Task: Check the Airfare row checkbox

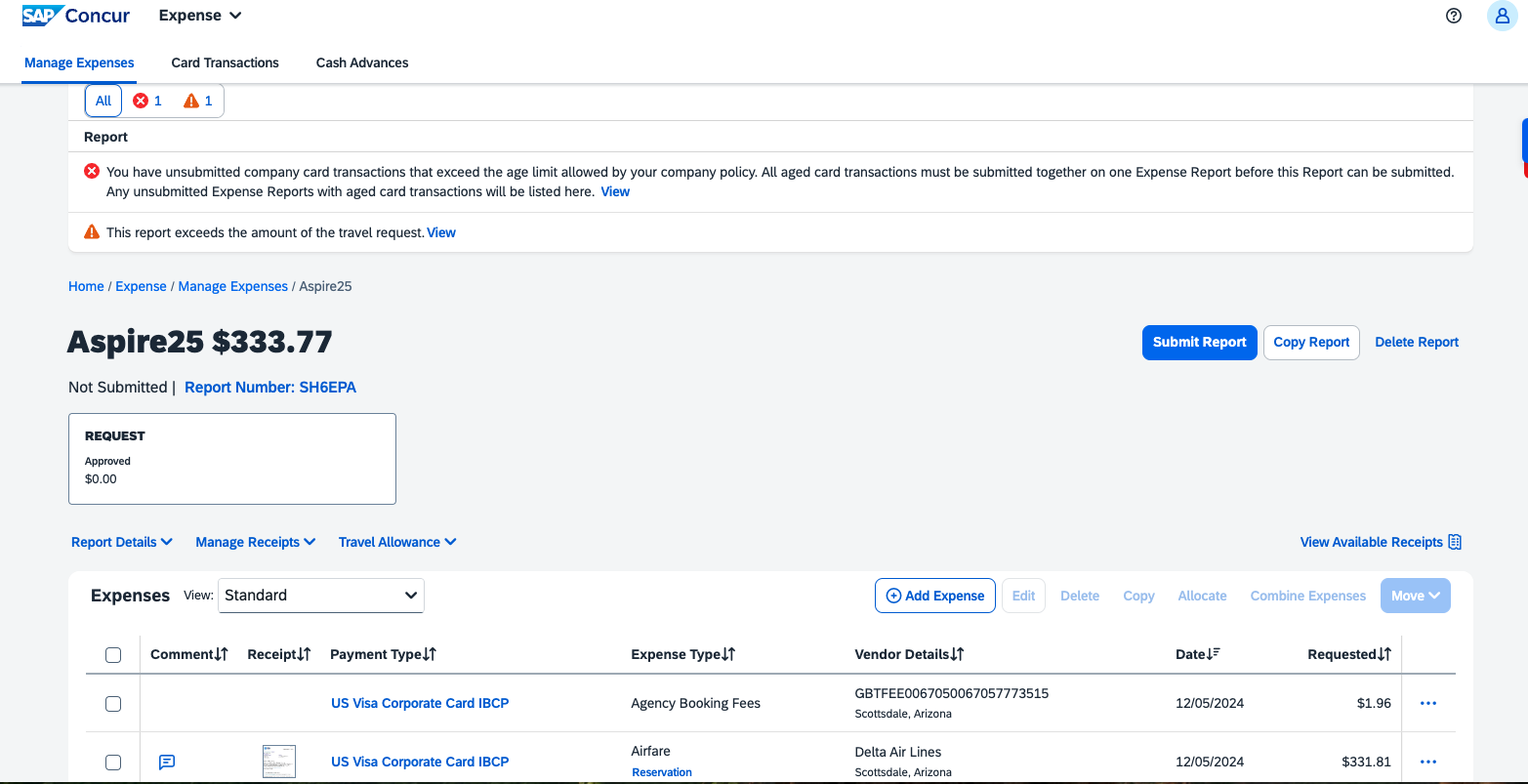Action: 113,763
